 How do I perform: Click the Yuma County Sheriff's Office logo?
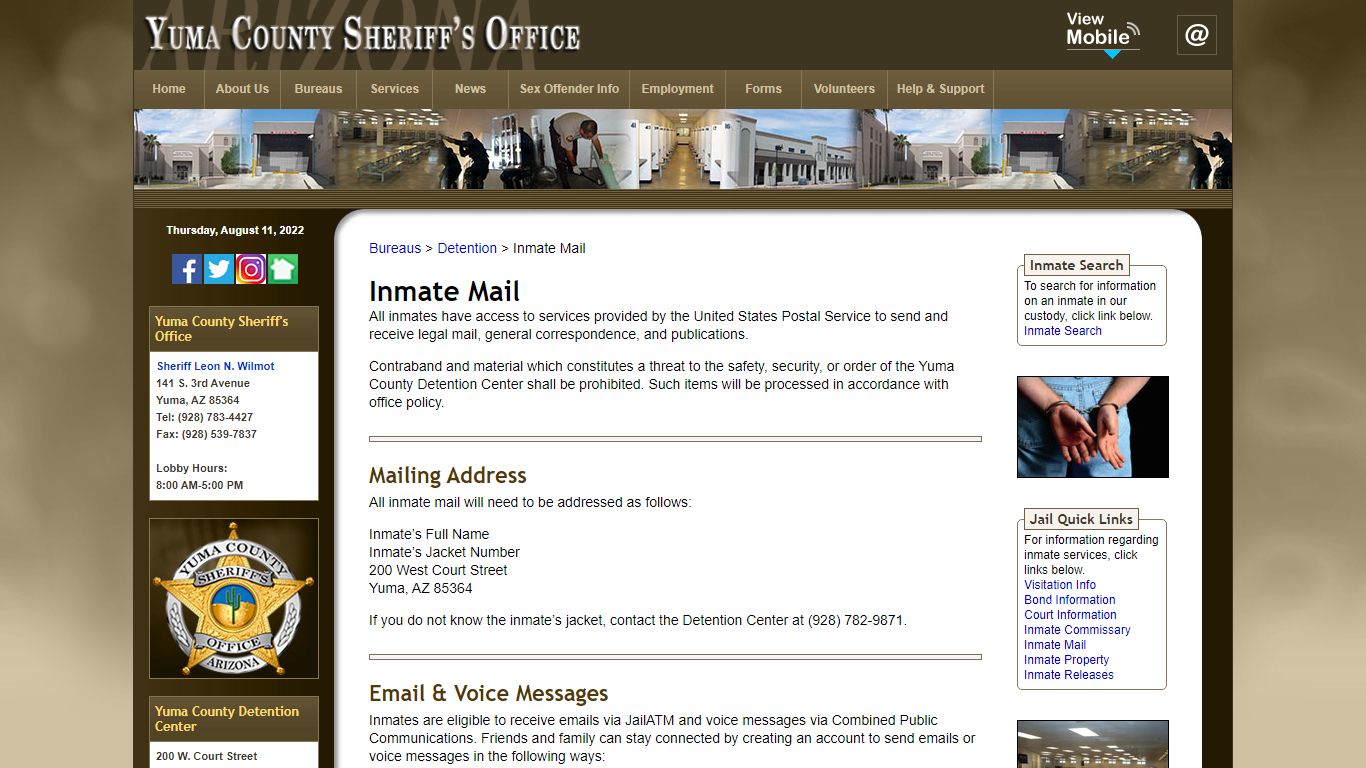[363, 35]
